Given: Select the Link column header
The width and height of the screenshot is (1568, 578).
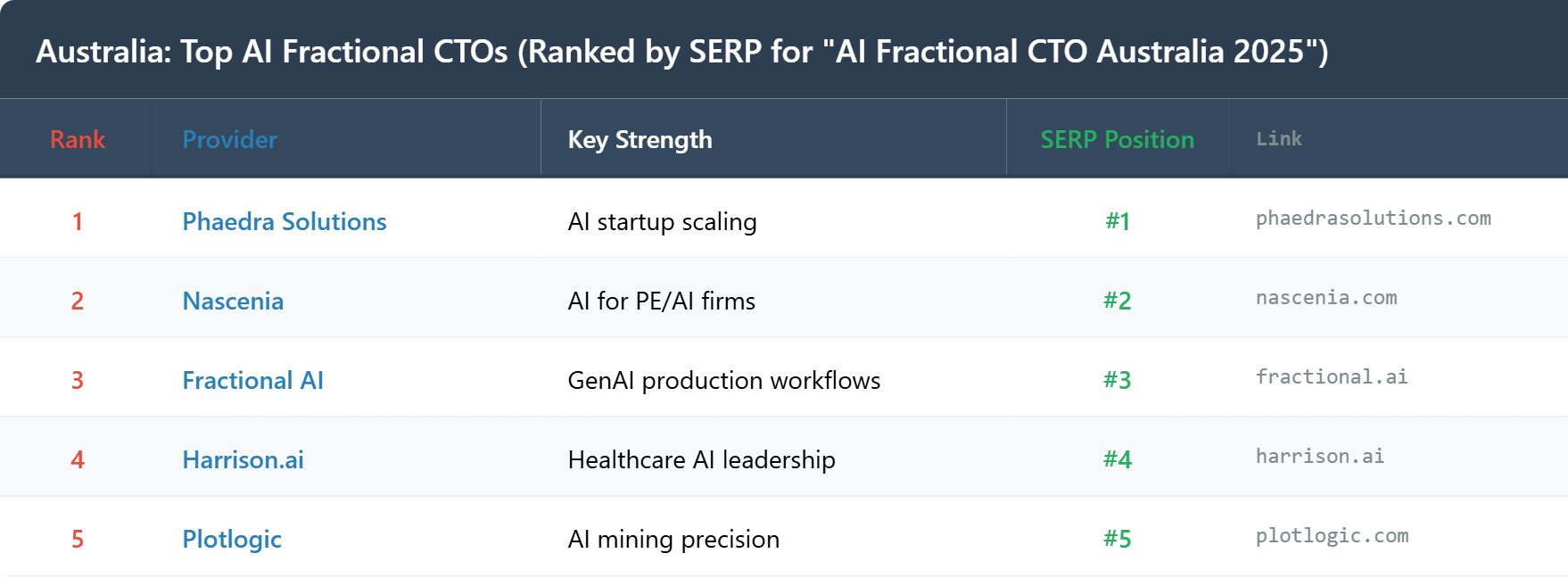Looking at the screenshot, I should point(1279,139).
